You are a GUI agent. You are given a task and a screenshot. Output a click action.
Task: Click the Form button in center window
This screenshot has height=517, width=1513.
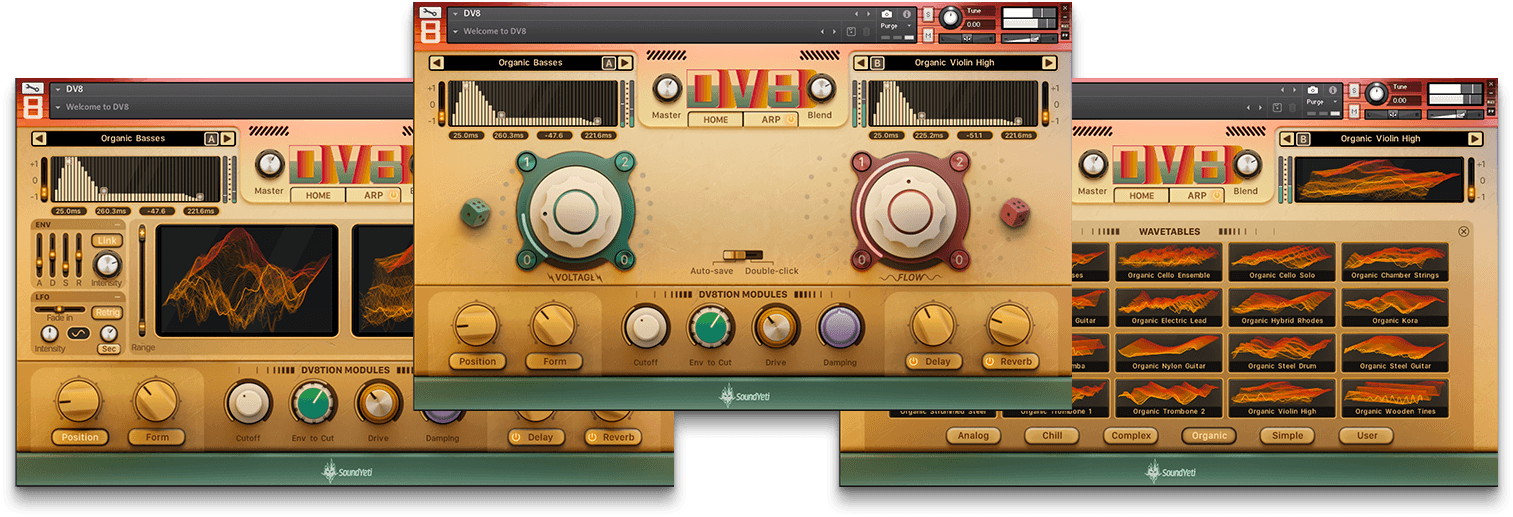pyautogui.click(x=555, y=362)
